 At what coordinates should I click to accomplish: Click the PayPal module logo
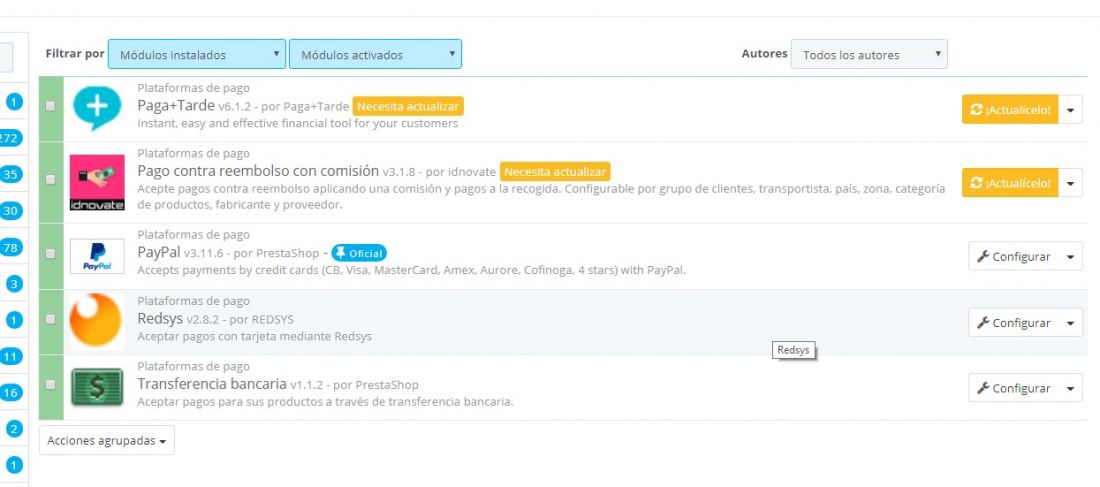coord(97,256)
